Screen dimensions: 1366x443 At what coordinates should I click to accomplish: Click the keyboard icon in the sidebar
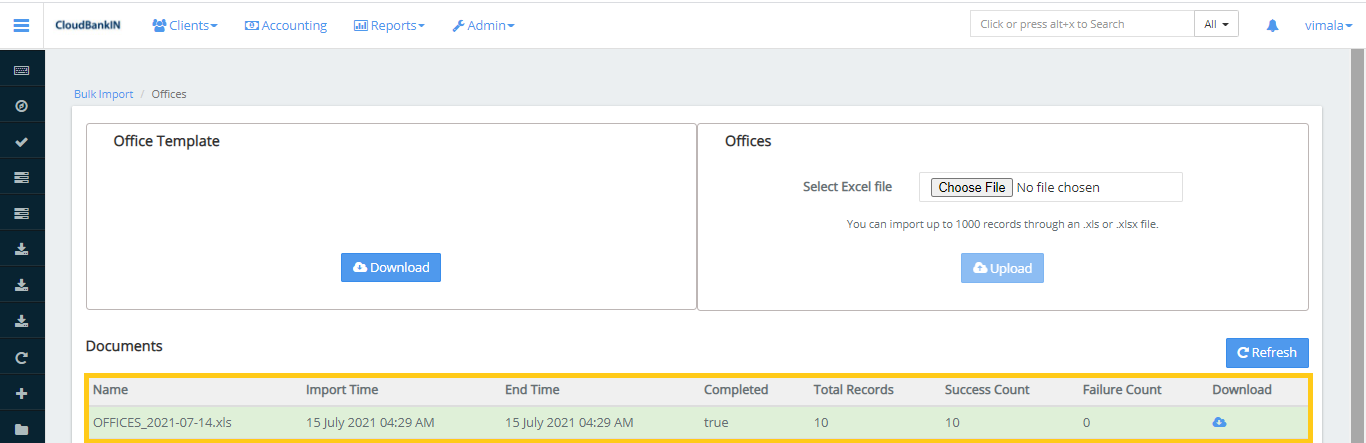click(x=21, y=70)
